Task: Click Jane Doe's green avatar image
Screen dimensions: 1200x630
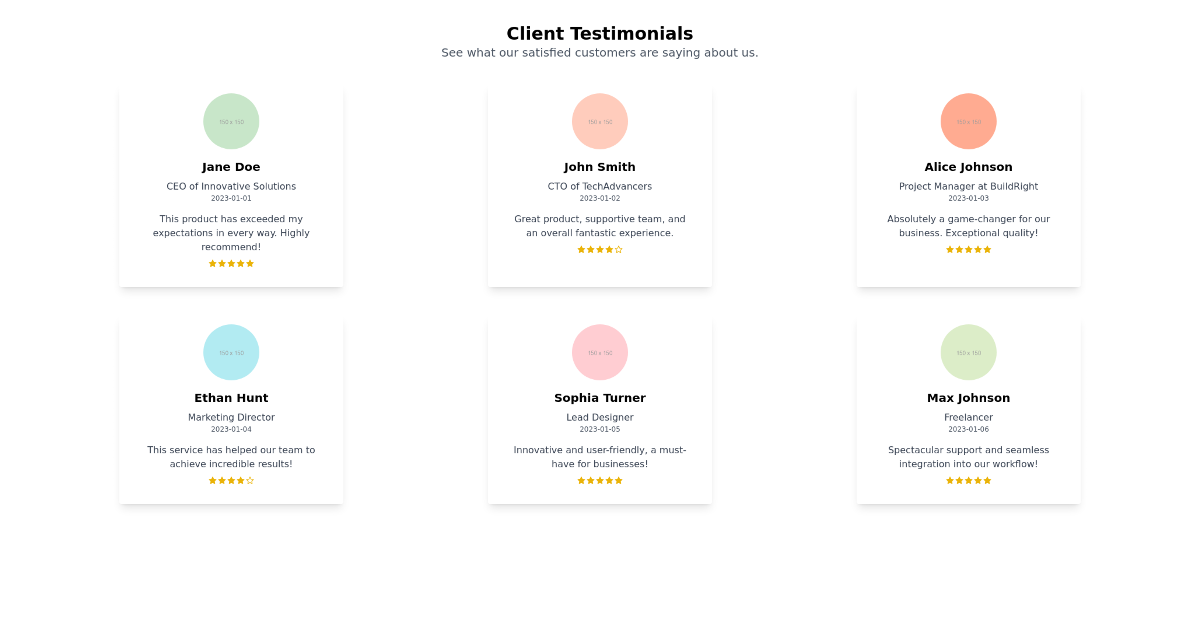Action: pyautogui.click(x=231, y=121)
